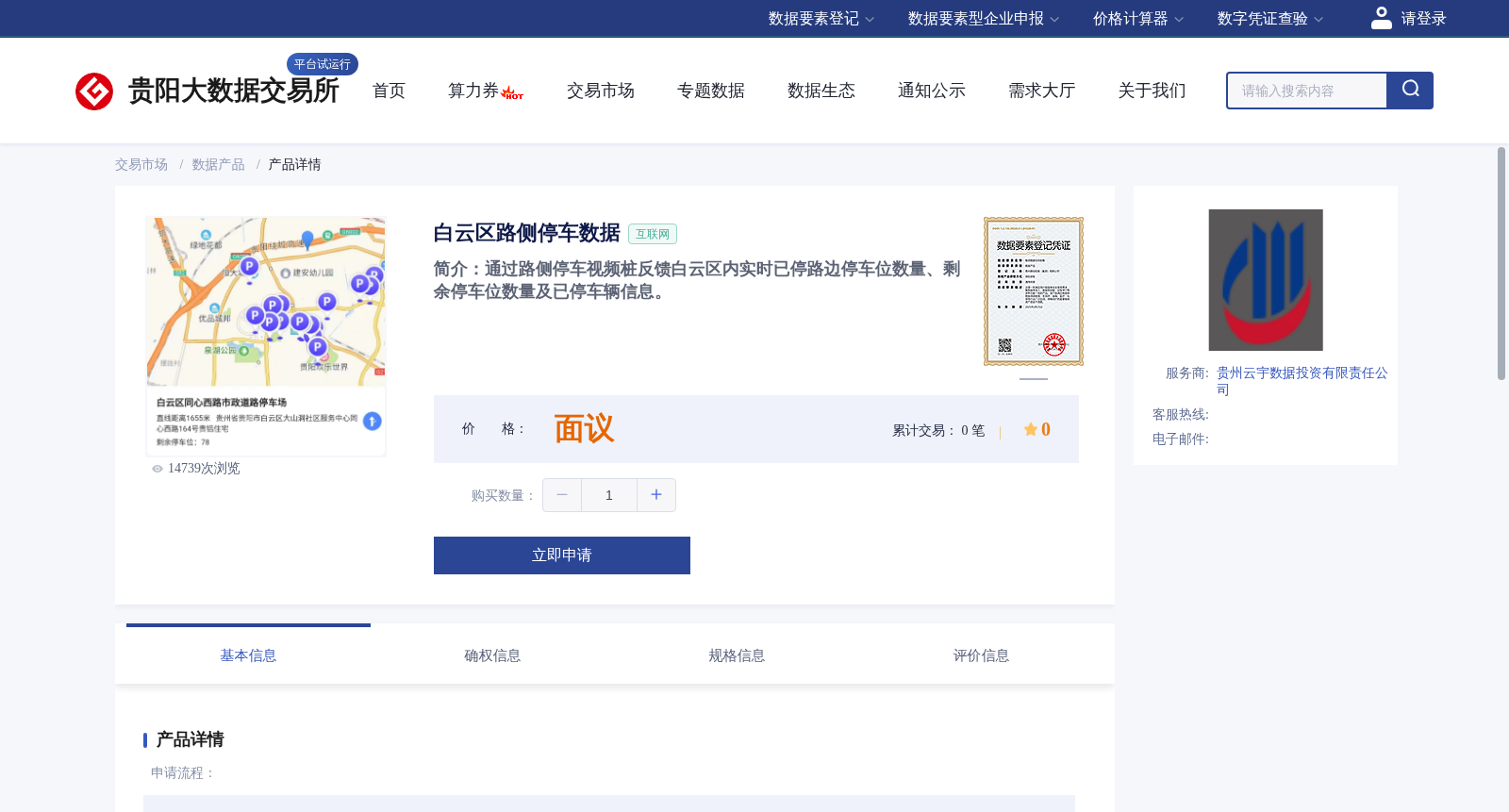Click the user avatar login icon
This screenshot has width=1509, height=812.
(1382, 18)
